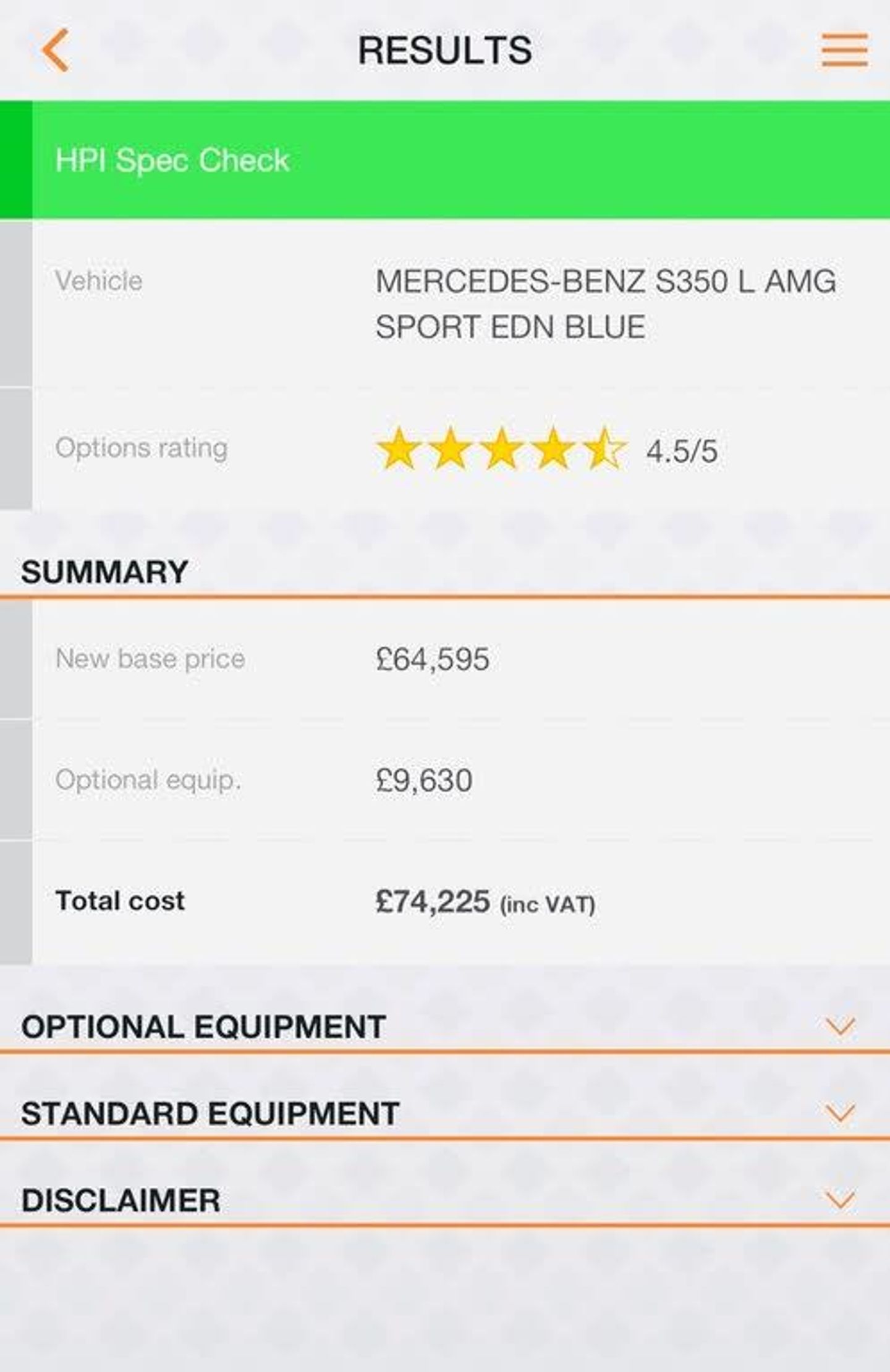The height and width of the screenshot is (1372, 890).
Task: Tap the orange back arrow
Action: 56,51
